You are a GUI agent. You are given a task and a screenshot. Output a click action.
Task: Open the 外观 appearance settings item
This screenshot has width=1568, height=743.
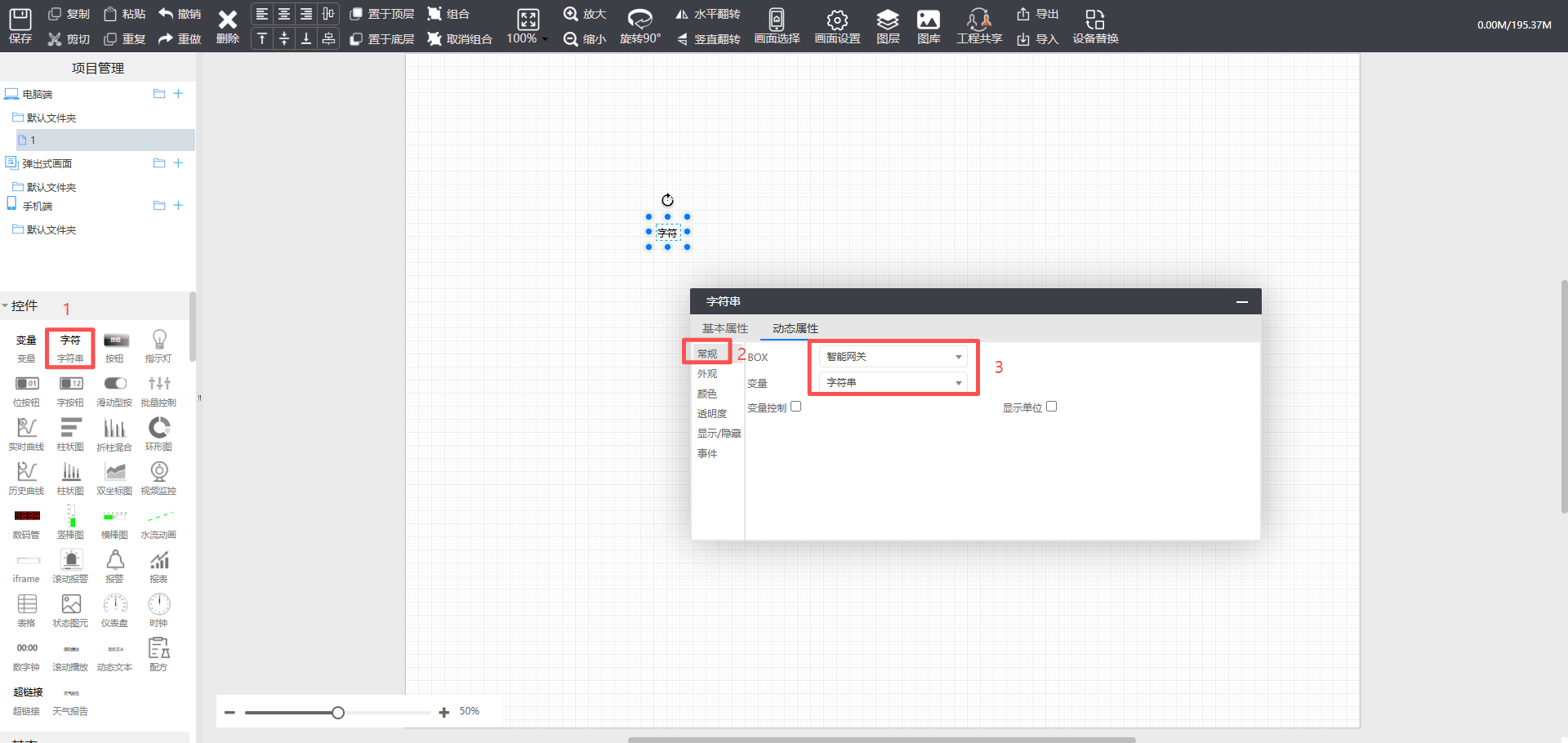tap(707, 374)
